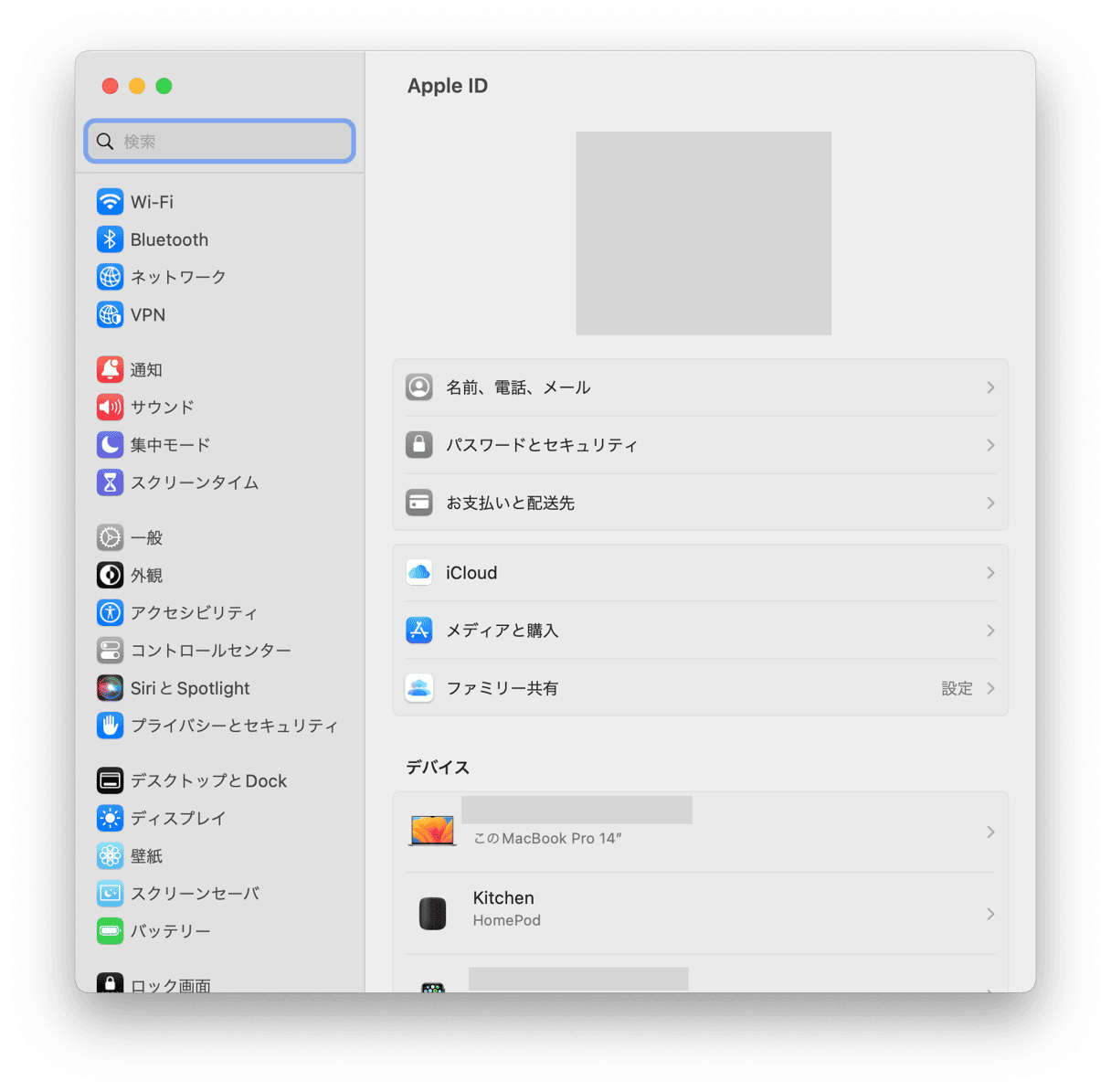Click the MacBook Pro device thumbnail

[432, 831]
